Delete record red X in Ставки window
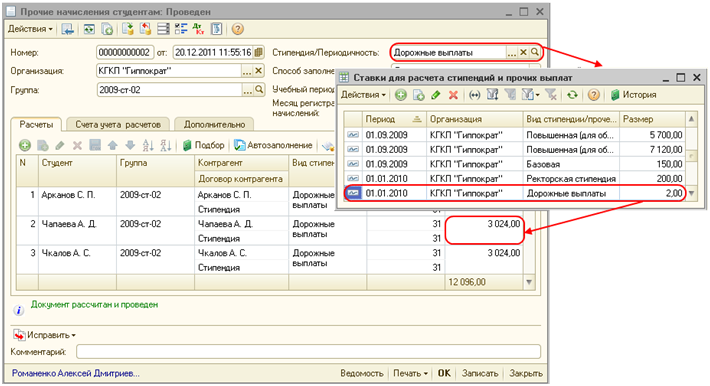The width and height of the screenshot is (710, 386). 453,95
